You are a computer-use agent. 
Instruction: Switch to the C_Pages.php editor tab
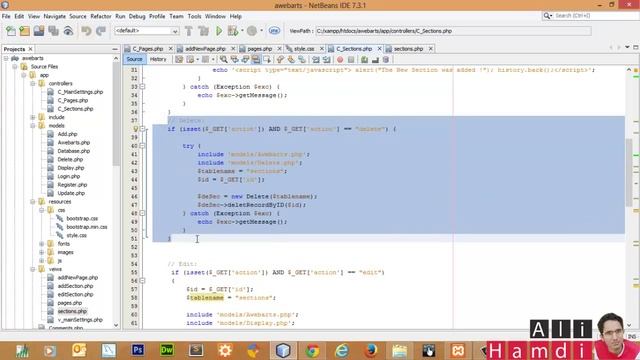148,49
